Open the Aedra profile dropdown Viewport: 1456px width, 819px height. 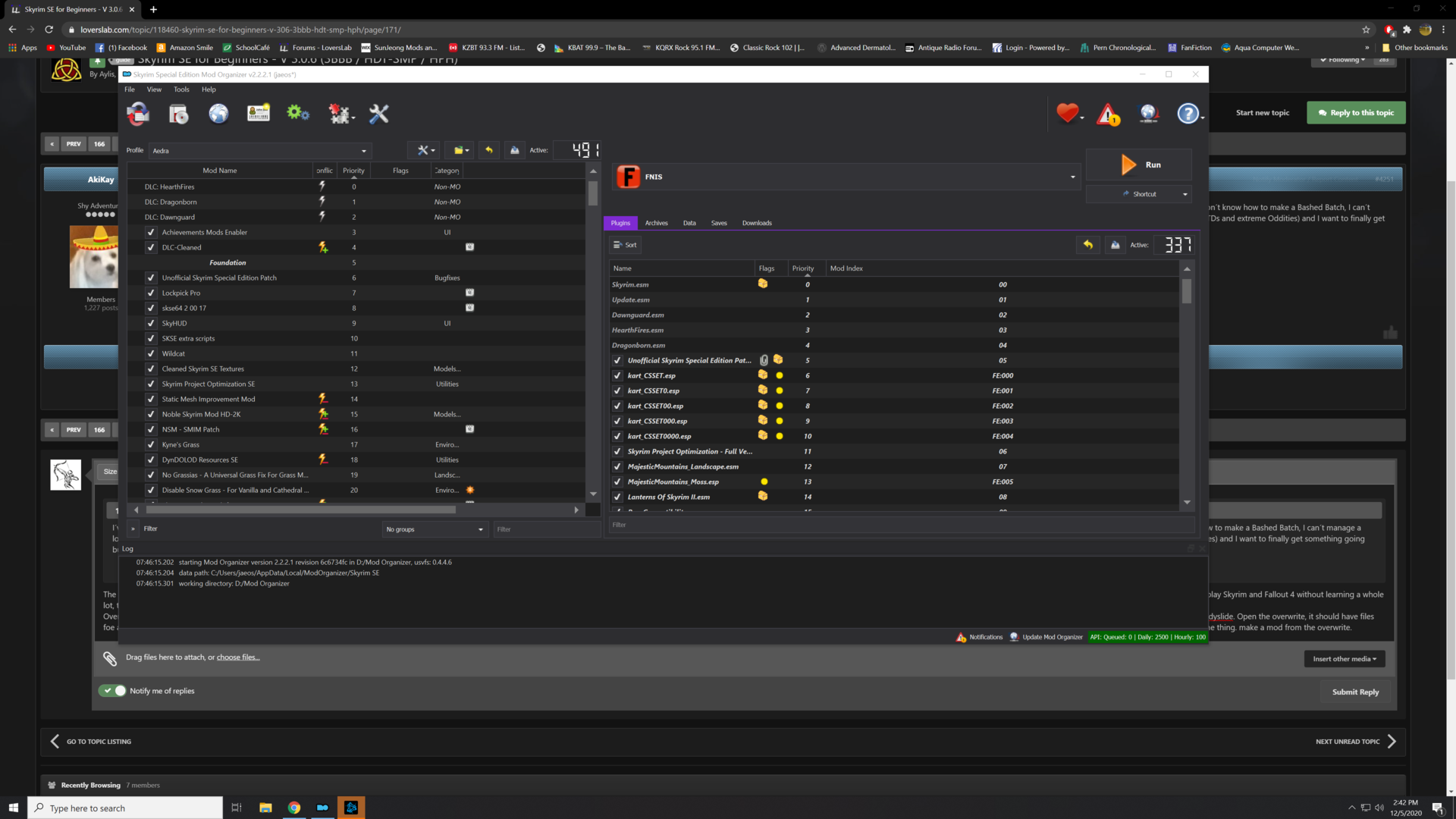(x=259, y=151)
